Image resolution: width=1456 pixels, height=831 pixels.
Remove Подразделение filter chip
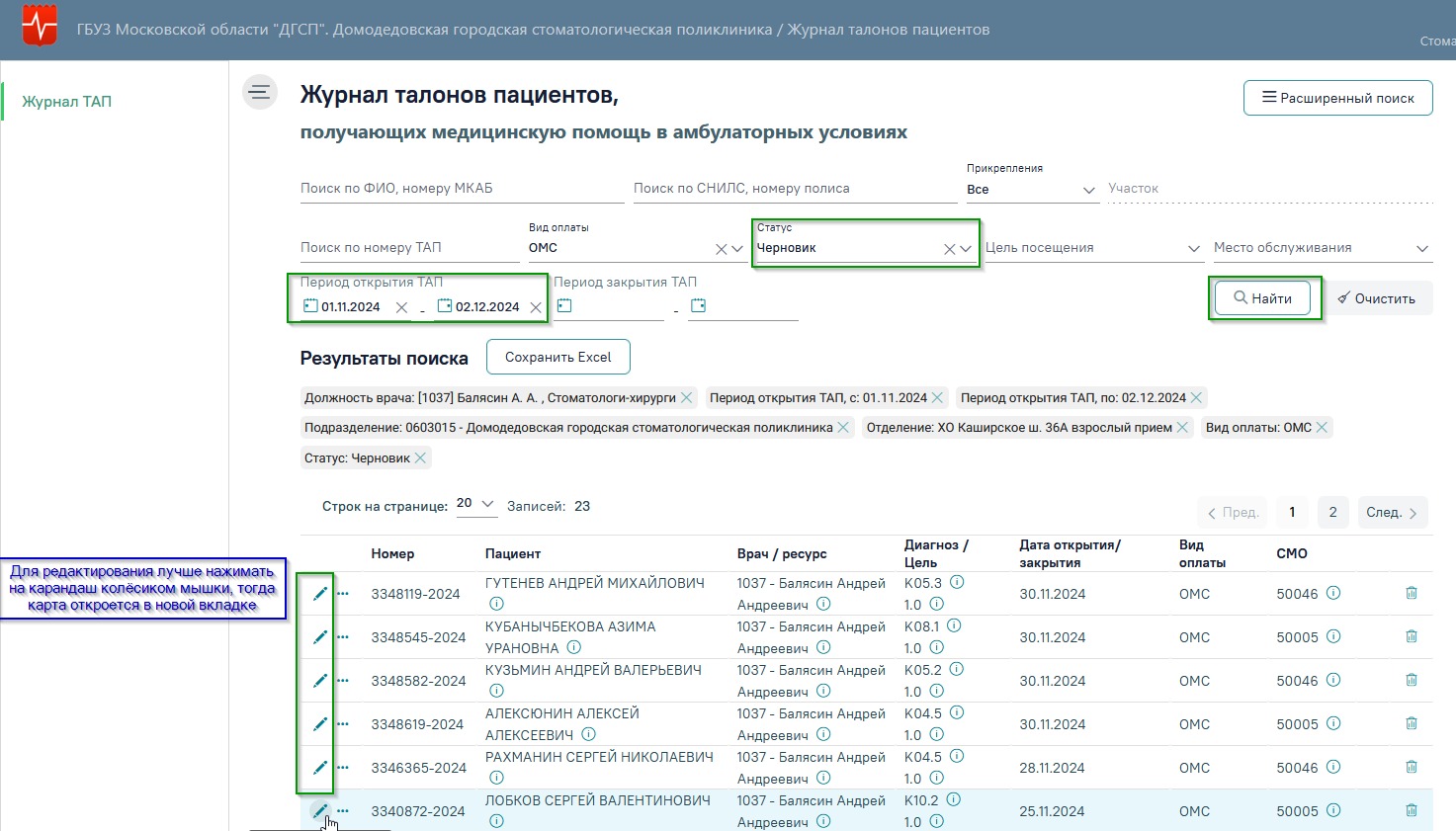pos(843,427)
